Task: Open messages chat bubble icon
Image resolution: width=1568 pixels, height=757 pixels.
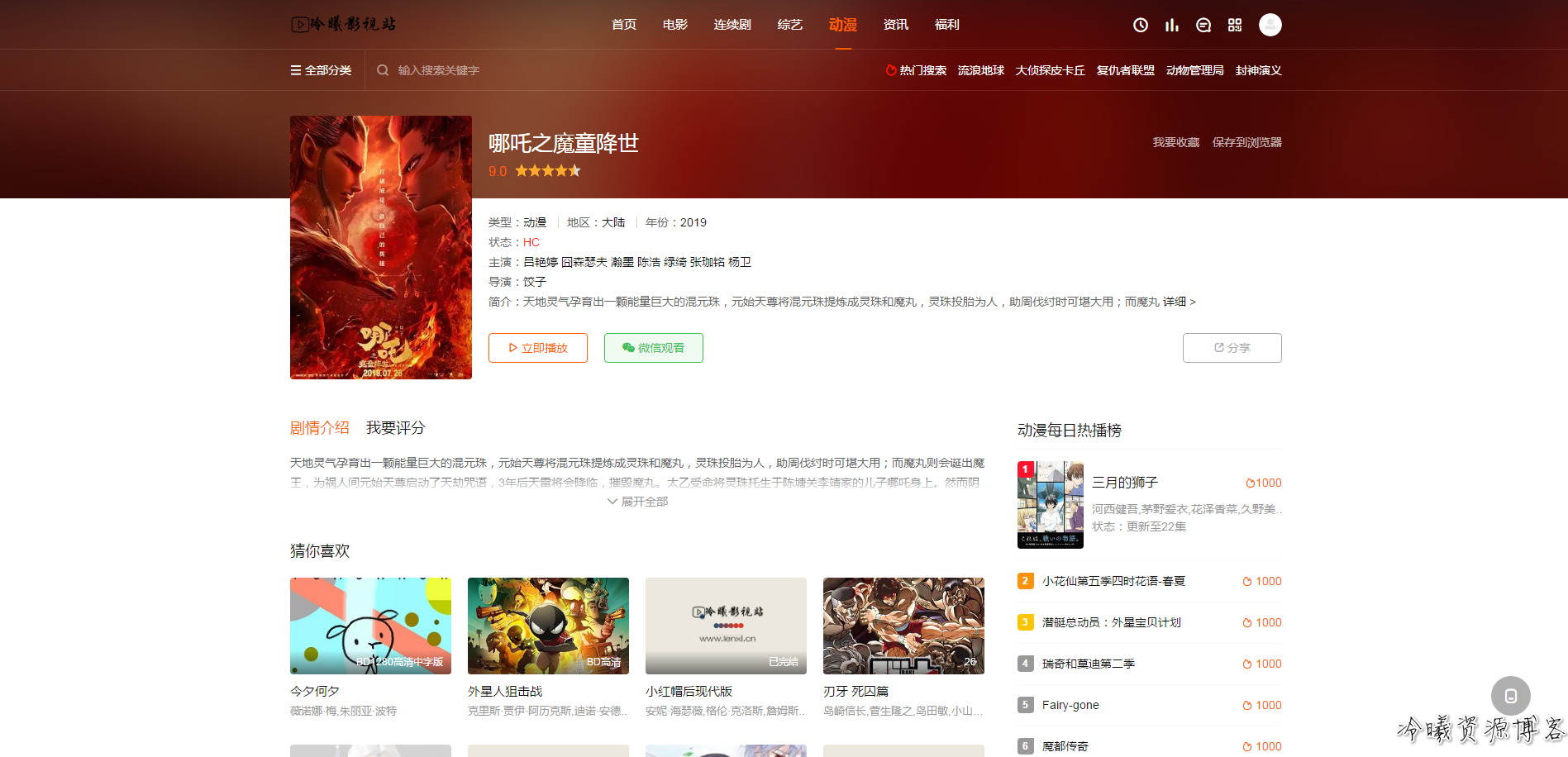Action: (x=1203, y=25)
